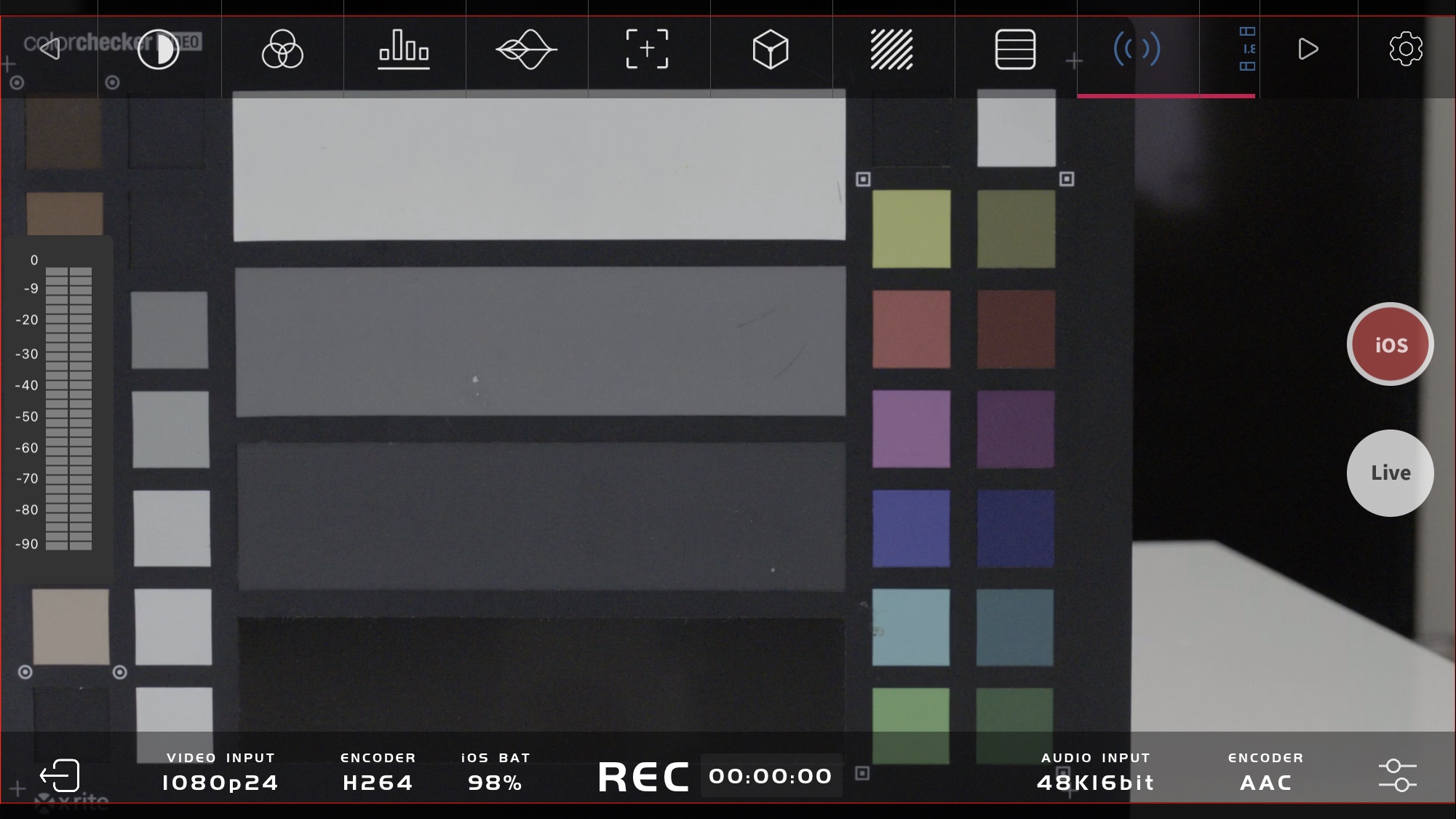Open the waveform scope tool

[526, 50]
